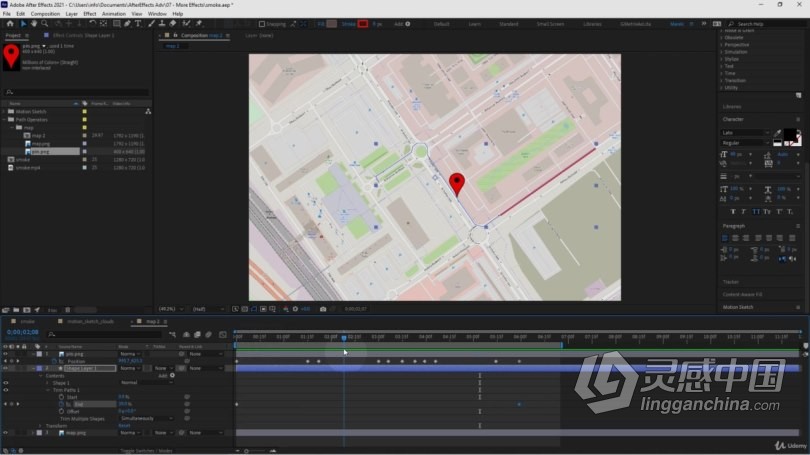810x455 pixels.
Task: Toggle stopwatch for Trim Paths Offset
Action: [61, 412]
